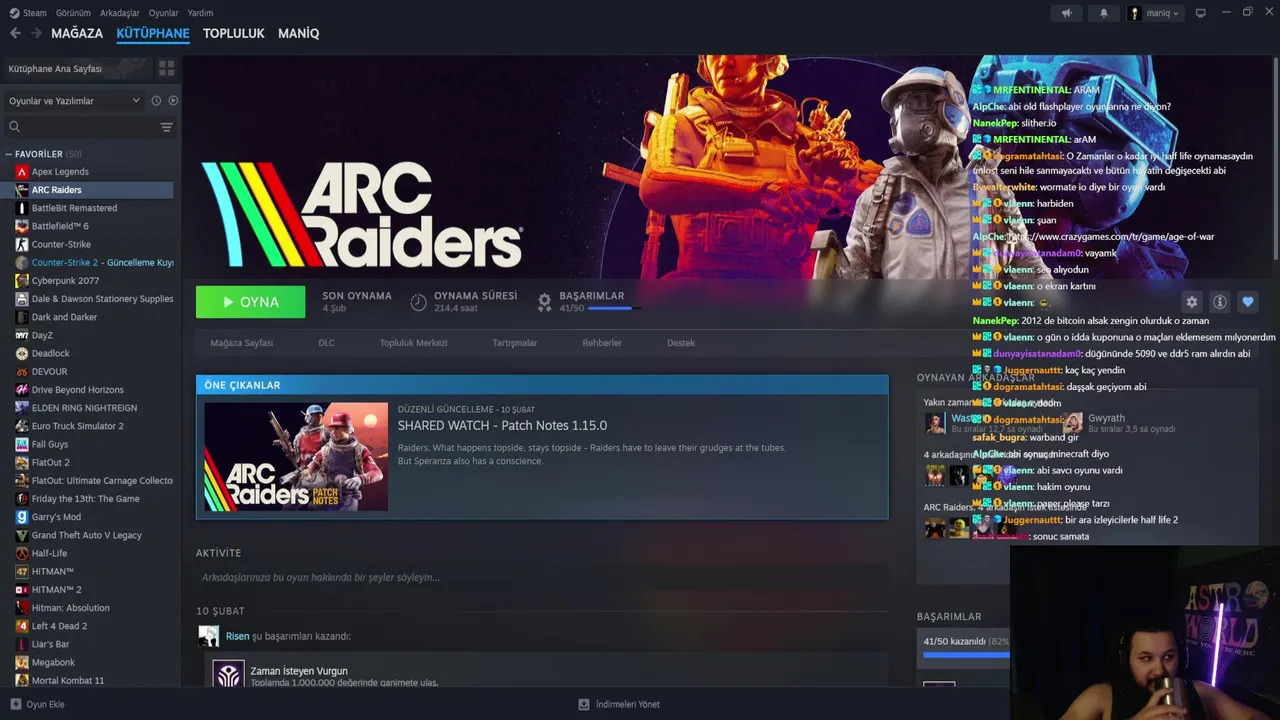Viewport: 1280px width, 720px height.
Task: Switch to Big Picture mode icon
Action: (x=1201, y=13)
